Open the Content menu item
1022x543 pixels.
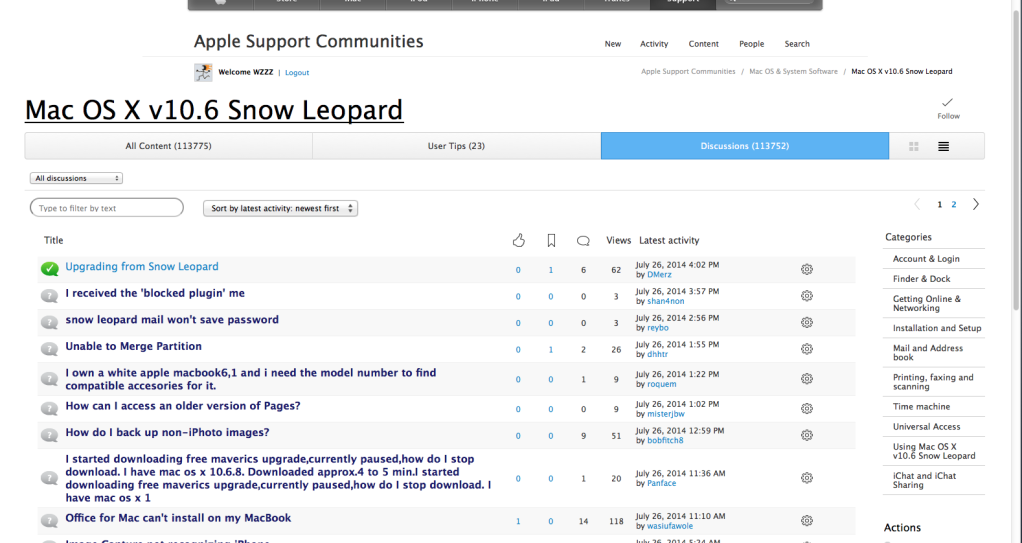703,44
